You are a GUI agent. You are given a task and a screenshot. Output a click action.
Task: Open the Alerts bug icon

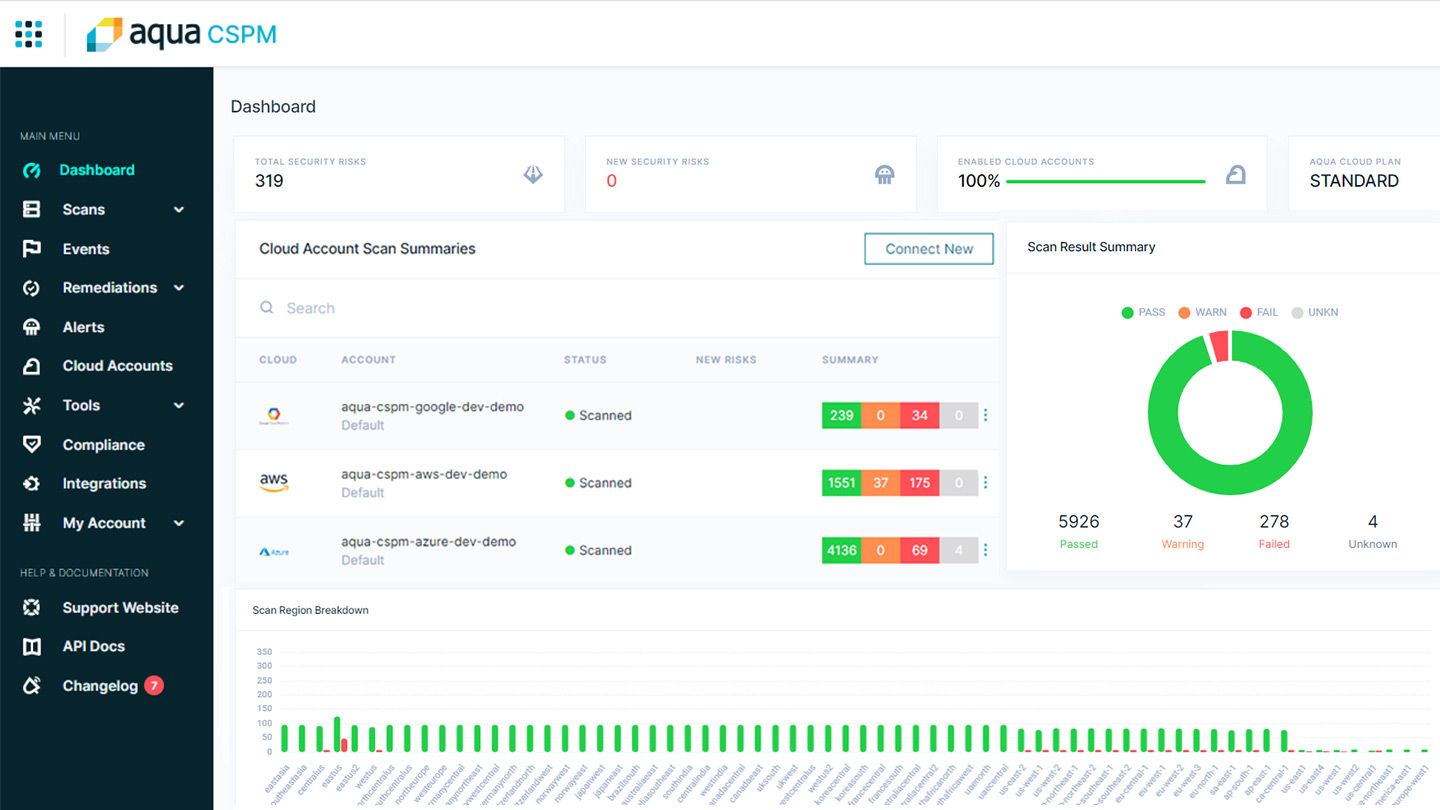point(32,326)
